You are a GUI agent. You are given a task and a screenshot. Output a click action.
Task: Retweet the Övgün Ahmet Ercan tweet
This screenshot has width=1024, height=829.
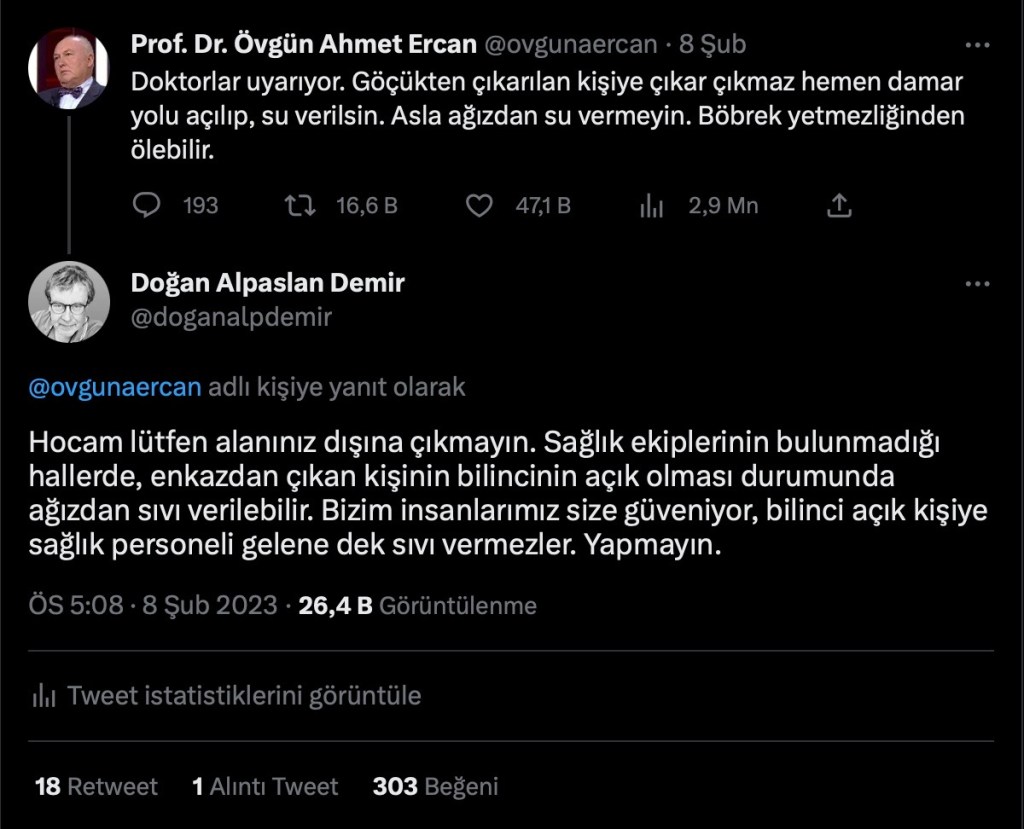coord(299,205)
